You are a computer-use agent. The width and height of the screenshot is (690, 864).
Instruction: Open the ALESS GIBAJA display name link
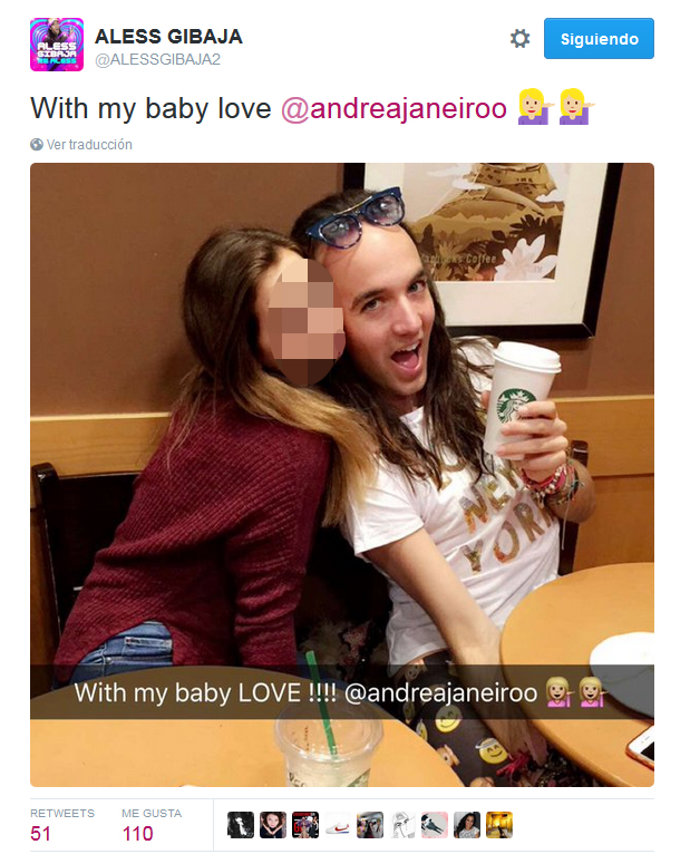(x=169, y=36)
